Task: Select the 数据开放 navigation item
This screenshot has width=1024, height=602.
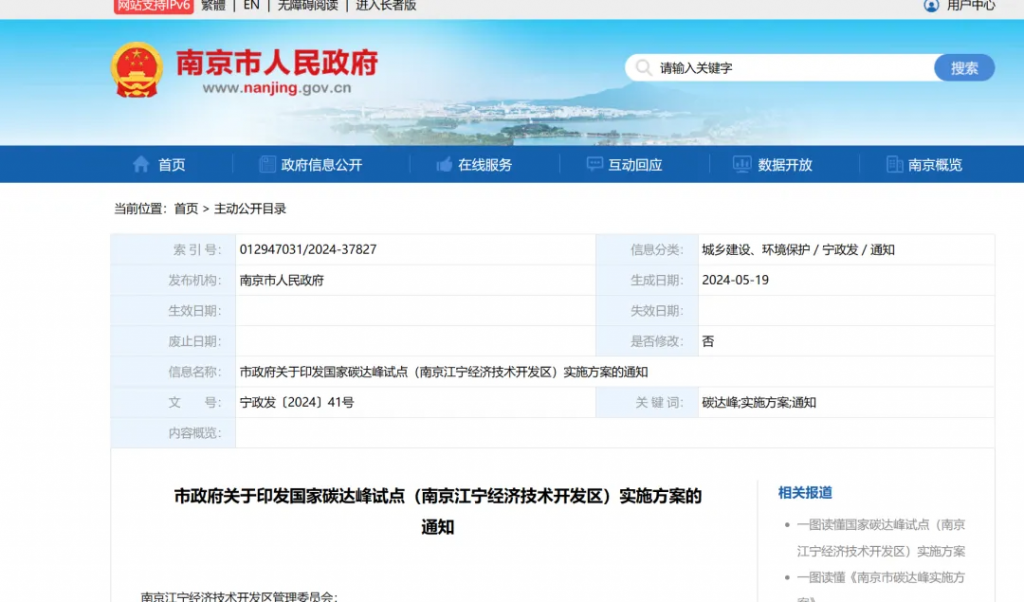Action: [785, 165]
